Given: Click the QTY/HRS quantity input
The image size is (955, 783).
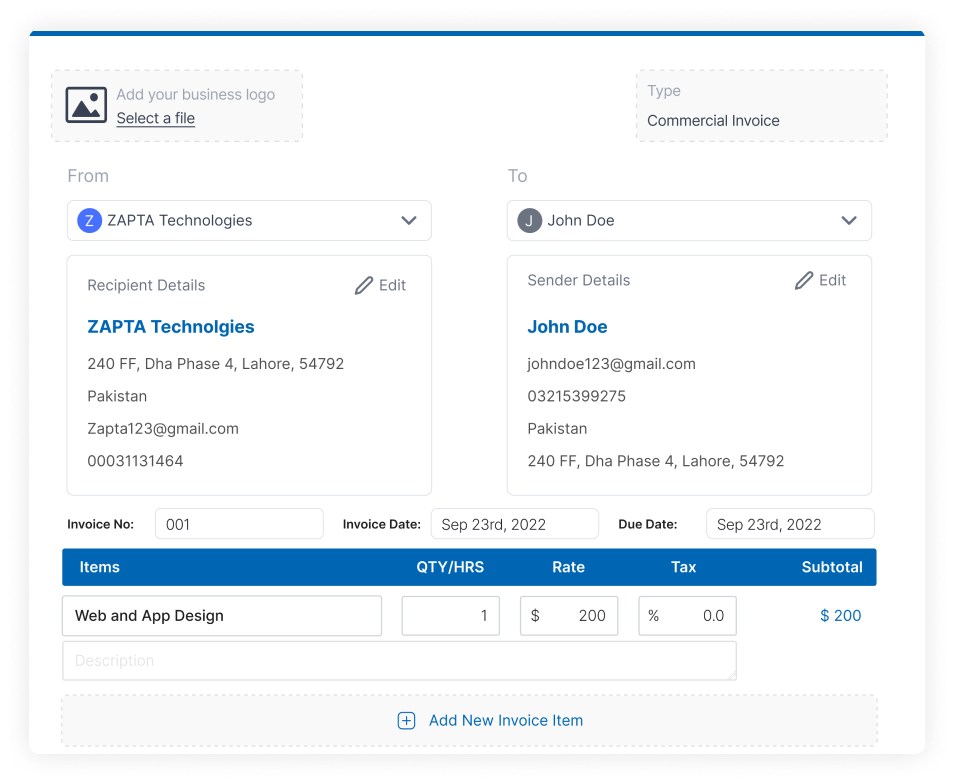Looking at the screenshot, I should pos(450,616).
